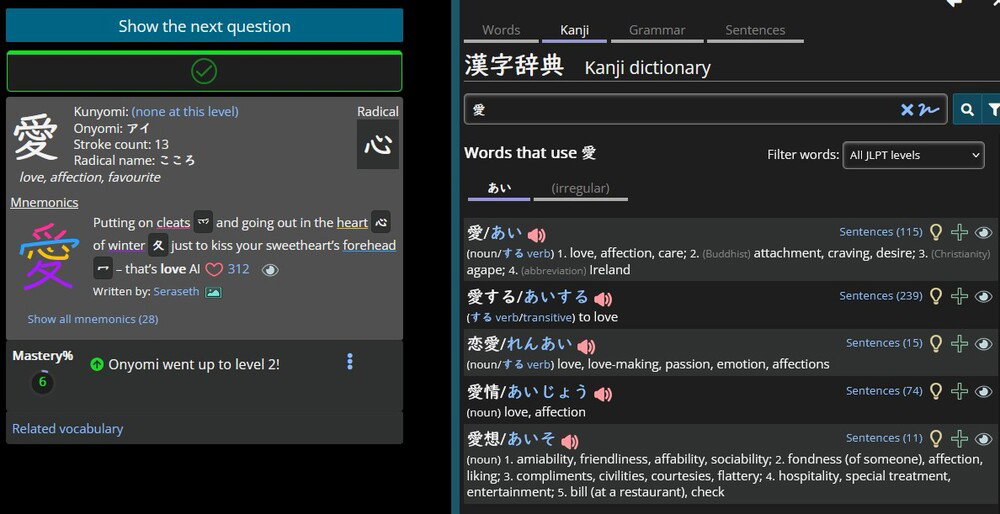Open Sentences (239) link for 愛する
The width and height of the screenshot is (1000, 514).
pyautogui.click(x=881, y=296)
